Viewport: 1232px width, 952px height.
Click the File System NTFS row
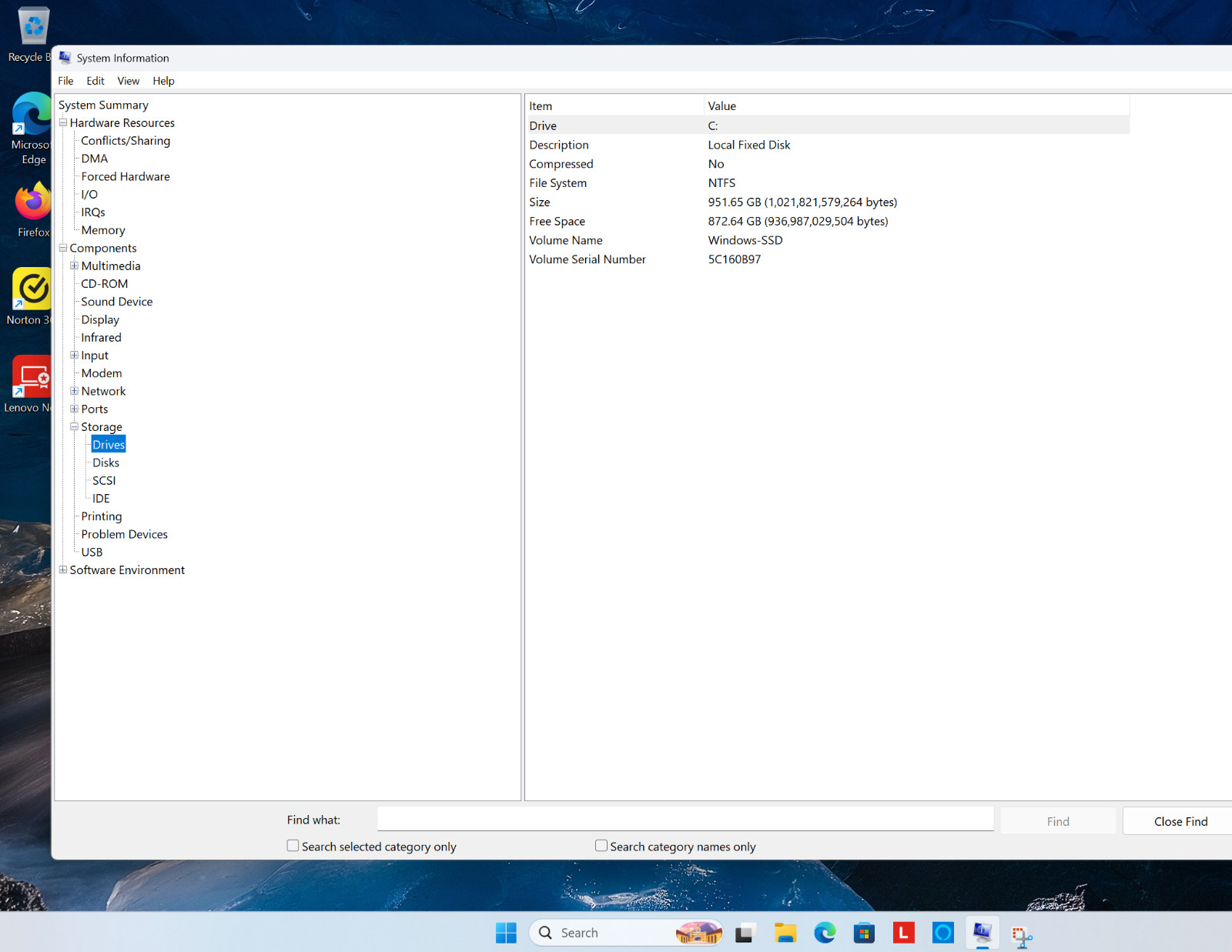coord(828,183)
